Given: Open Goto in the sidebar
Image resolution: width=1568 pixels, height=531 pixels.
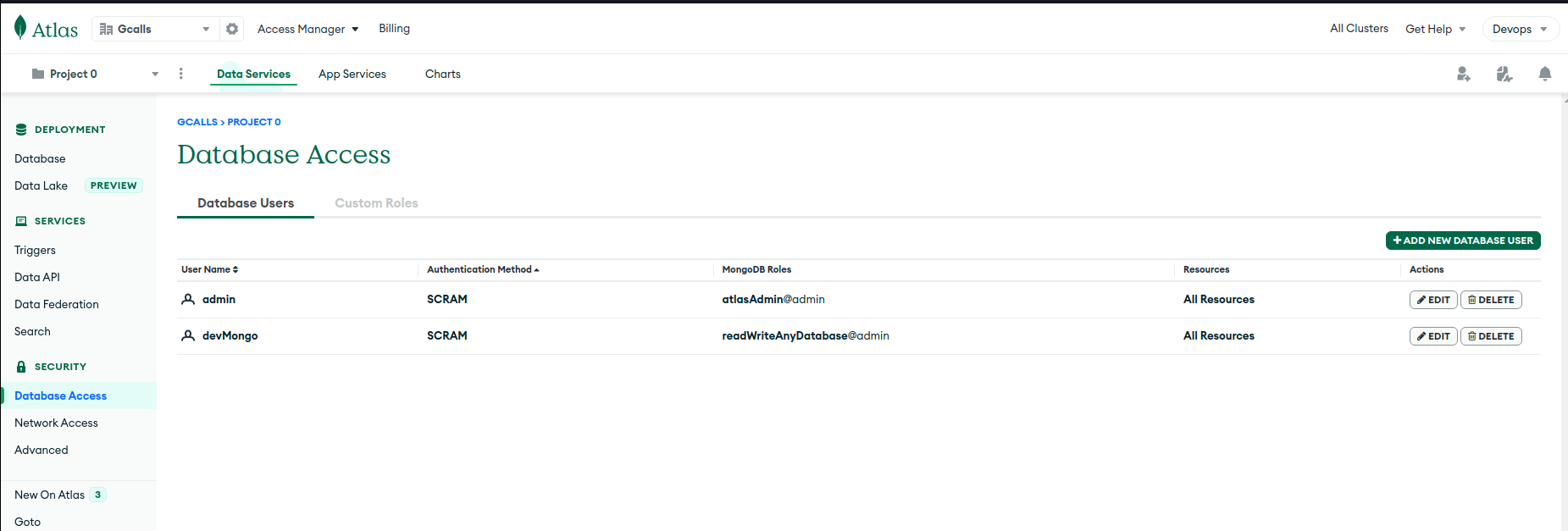Looking at the screenshot, I should click(27, 522).
